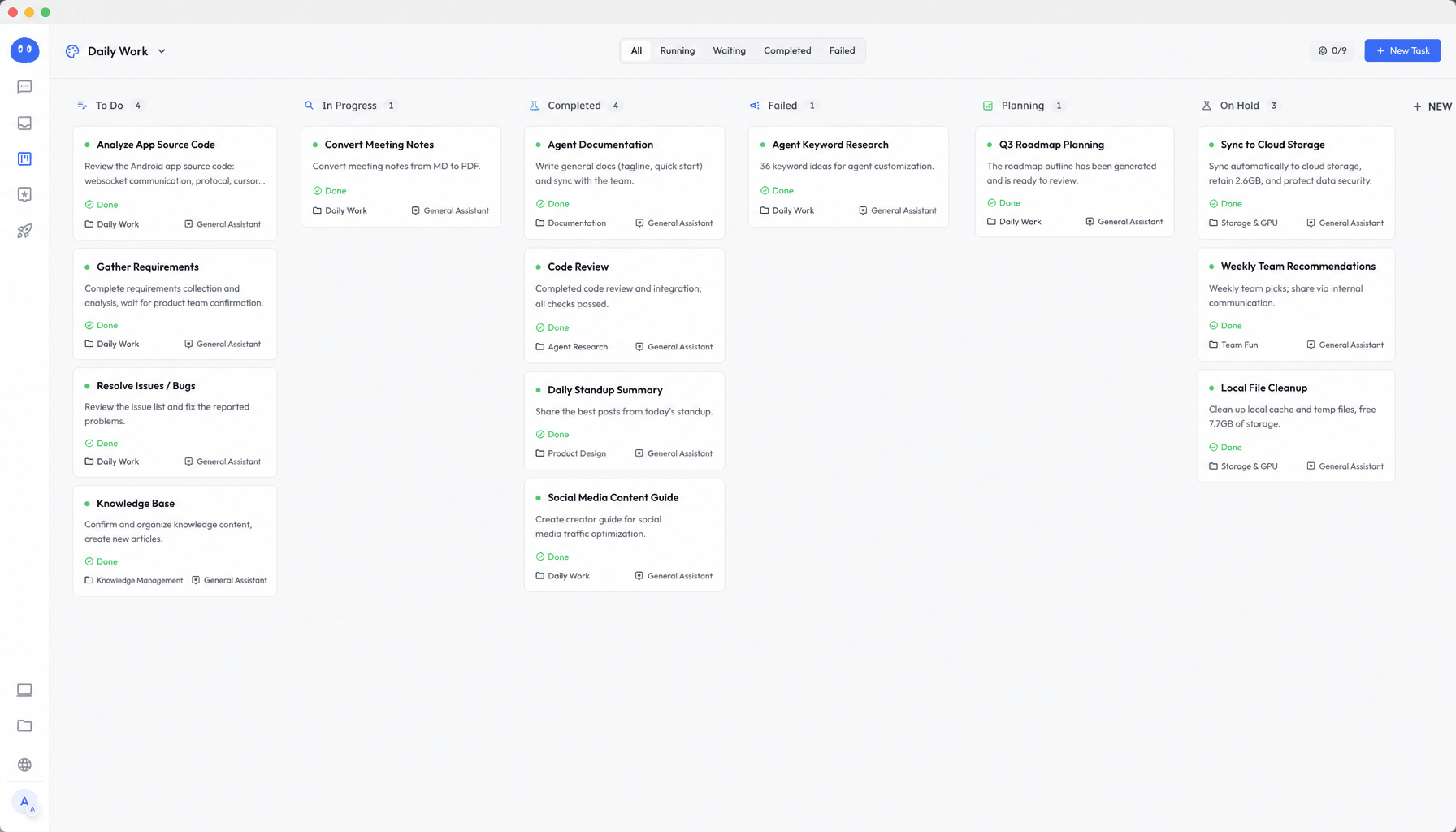Switch to the Running filter tab

click(x=677, y=50)
